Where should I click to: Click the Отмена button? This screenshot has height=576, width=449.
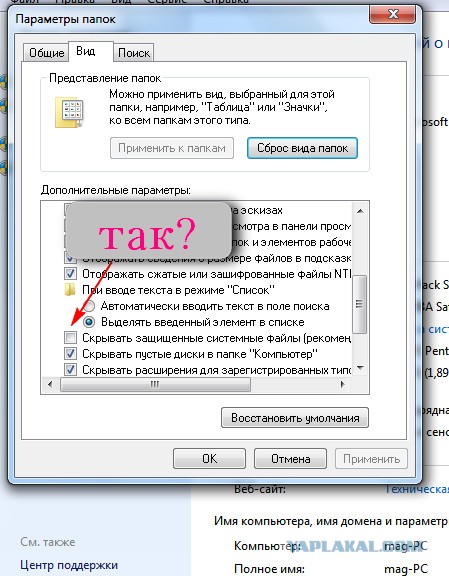[290, 459]
